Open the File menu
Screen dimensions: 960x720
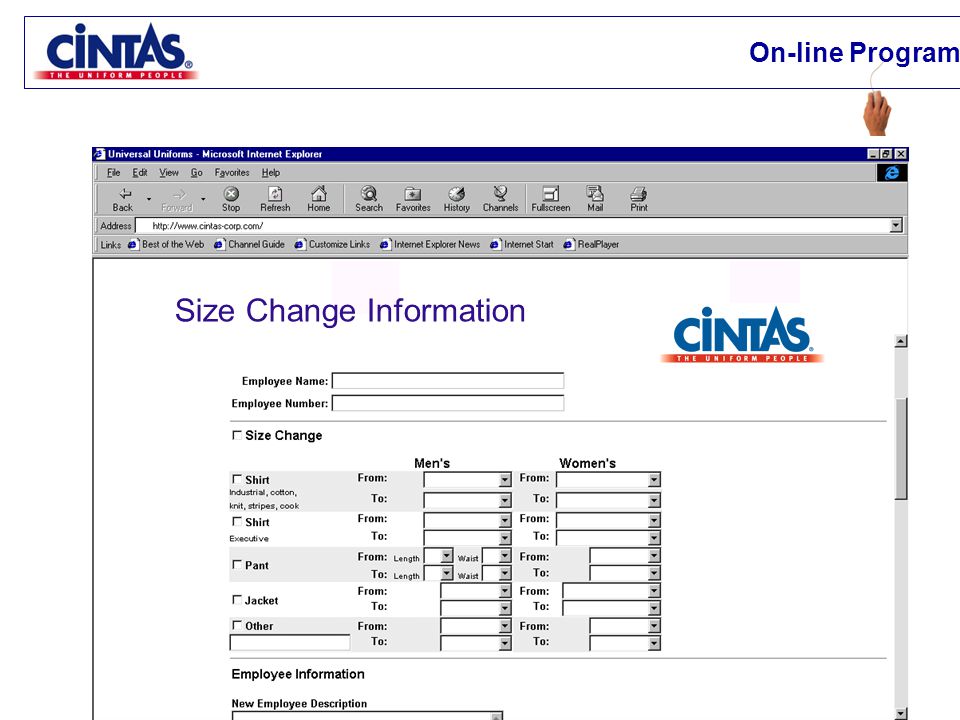pos(113,173)
